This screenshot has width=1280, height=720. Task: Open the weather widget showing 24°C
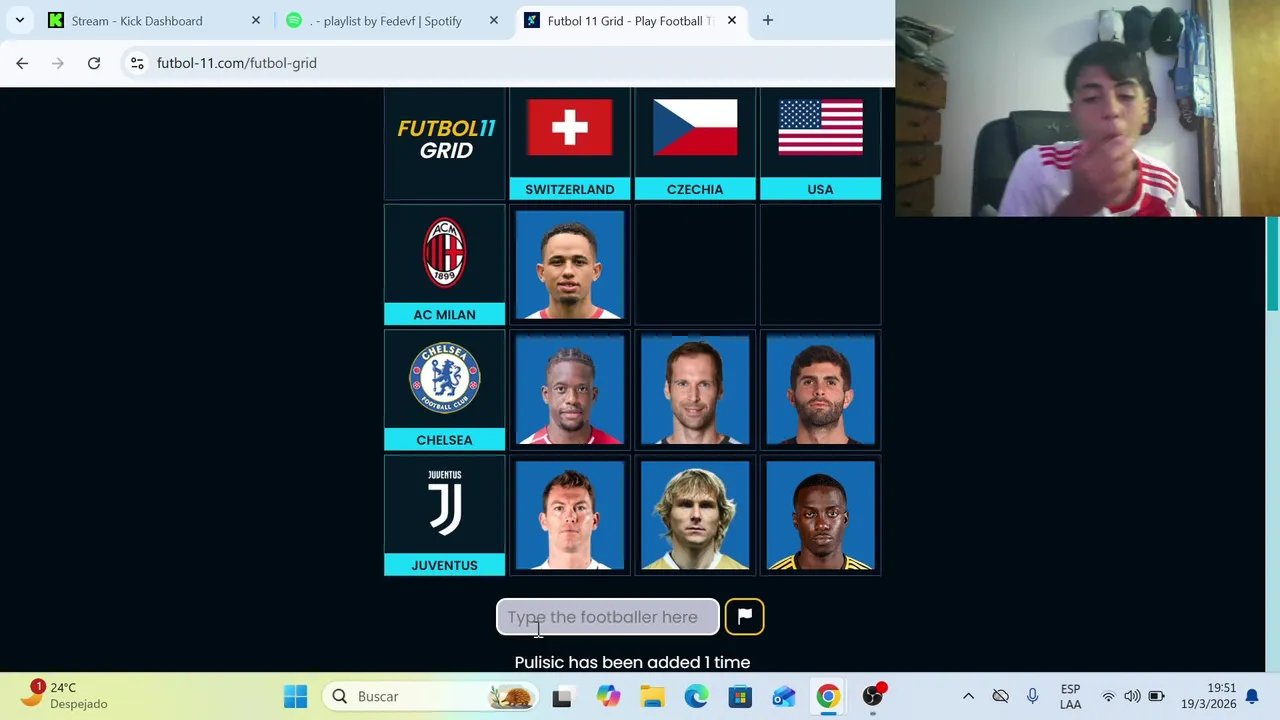click(66, 696)
